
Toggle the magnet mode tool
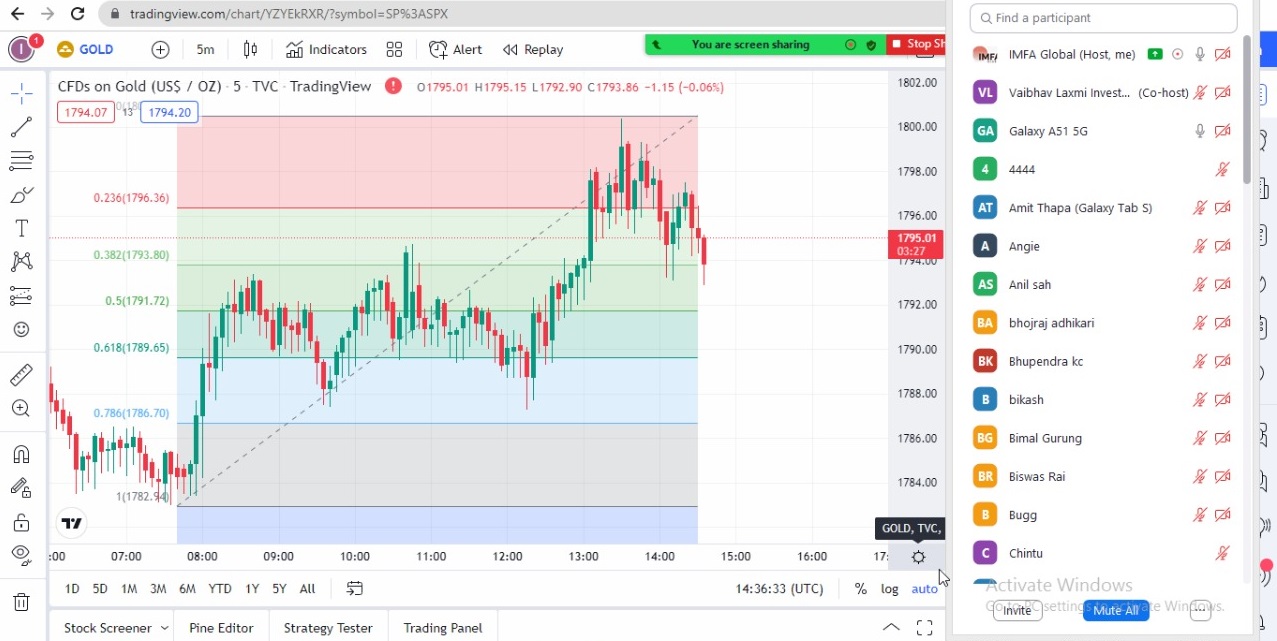tap(21, 454)
